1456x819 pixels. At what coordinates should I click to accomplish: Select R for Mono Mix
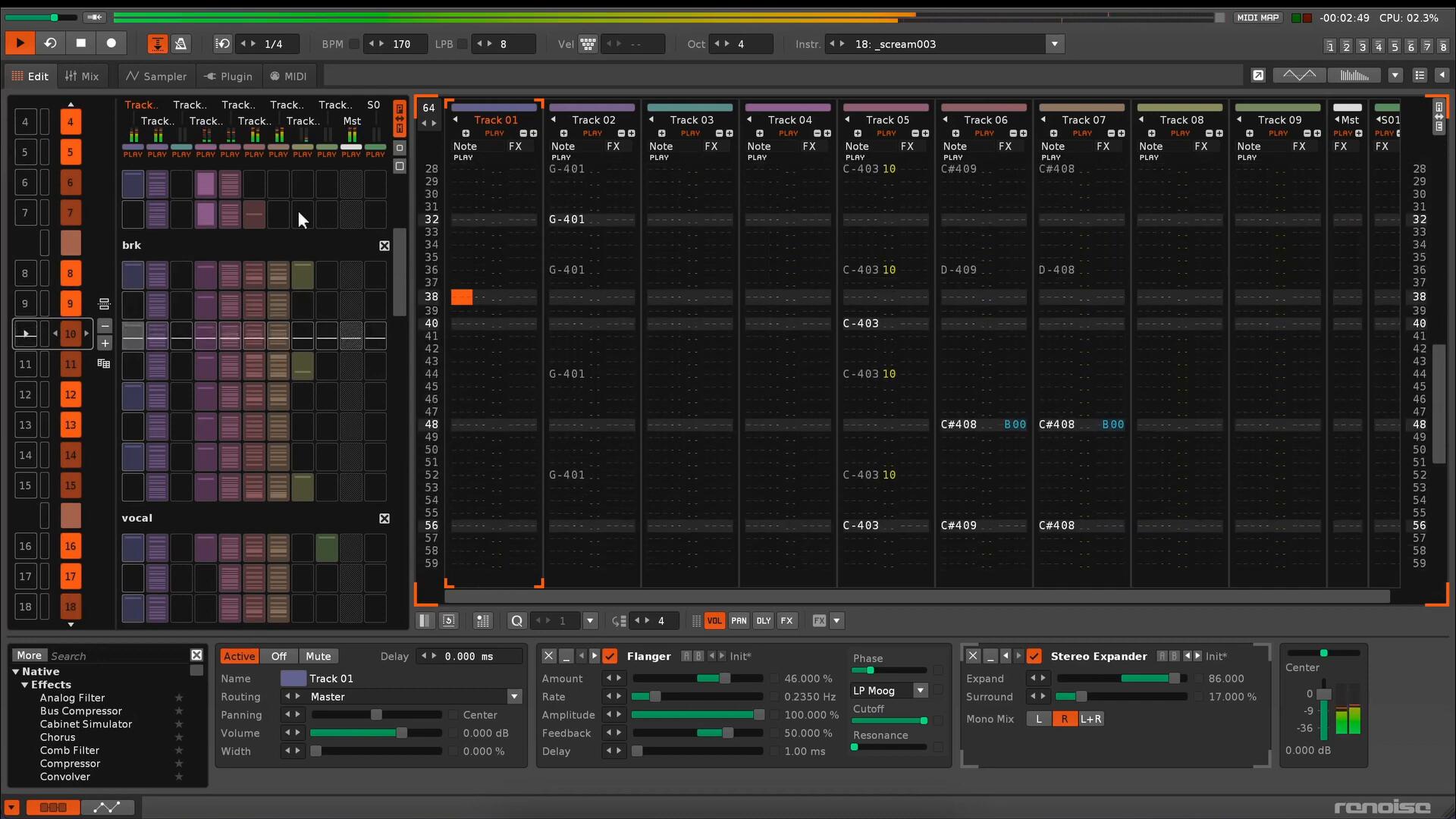1064,720
